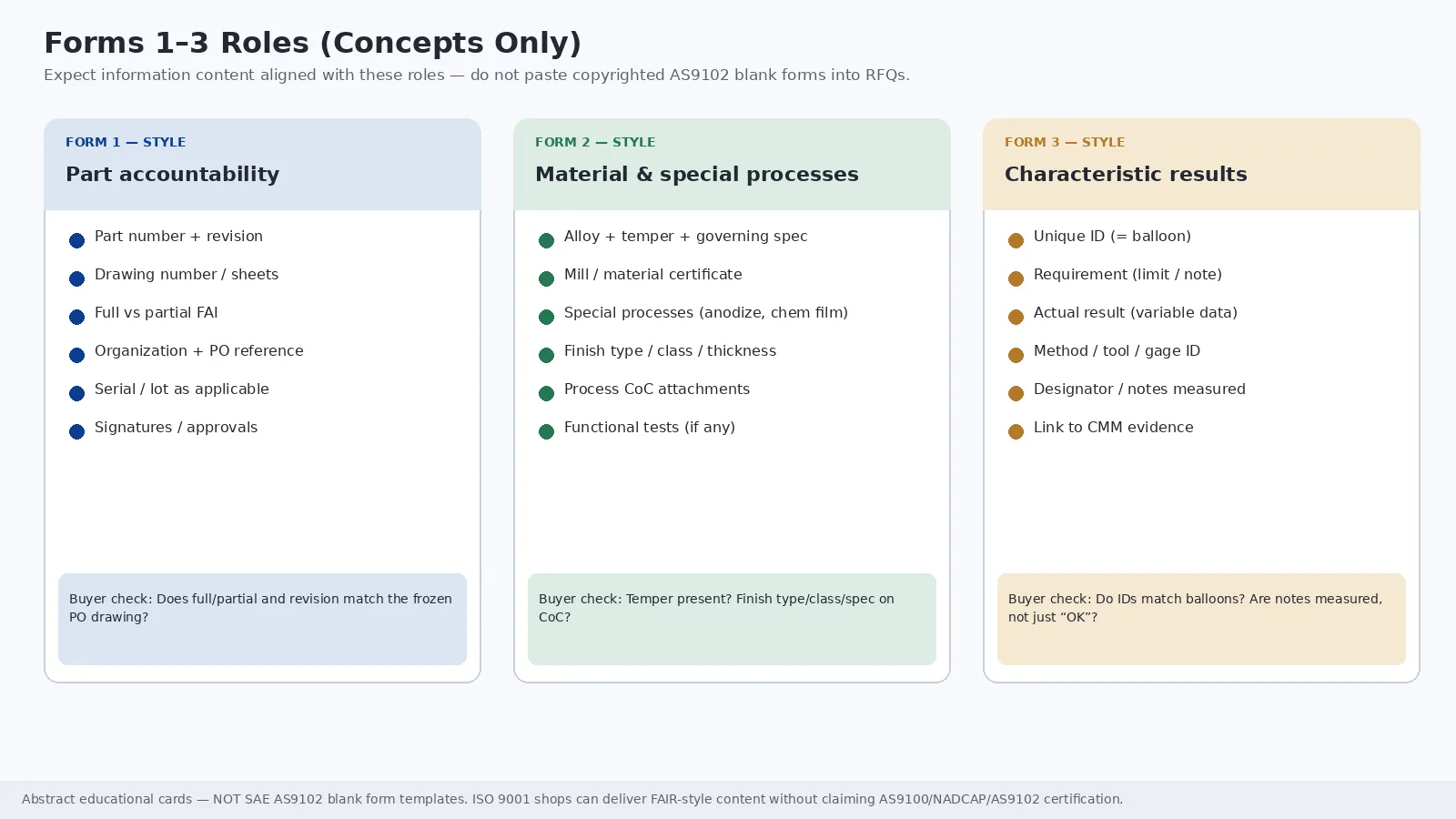This screenshot has width=1456, height=819.
Task: Click the subtitle about copyrighted AS9102 blank forms
Action: (x=477, y=75)
